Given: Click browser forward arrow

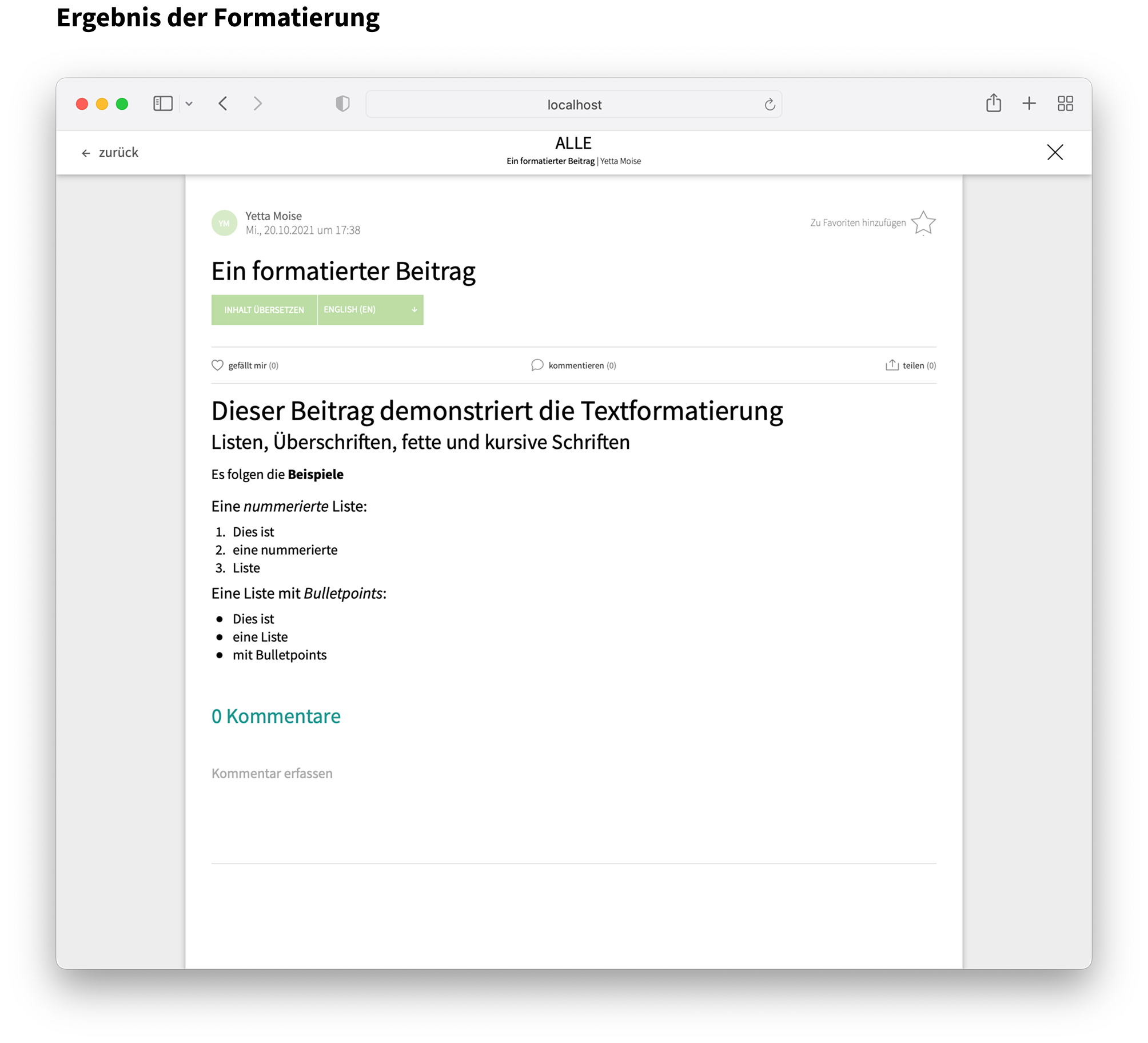Looking at the screenshot, I should tap(258, 103).
